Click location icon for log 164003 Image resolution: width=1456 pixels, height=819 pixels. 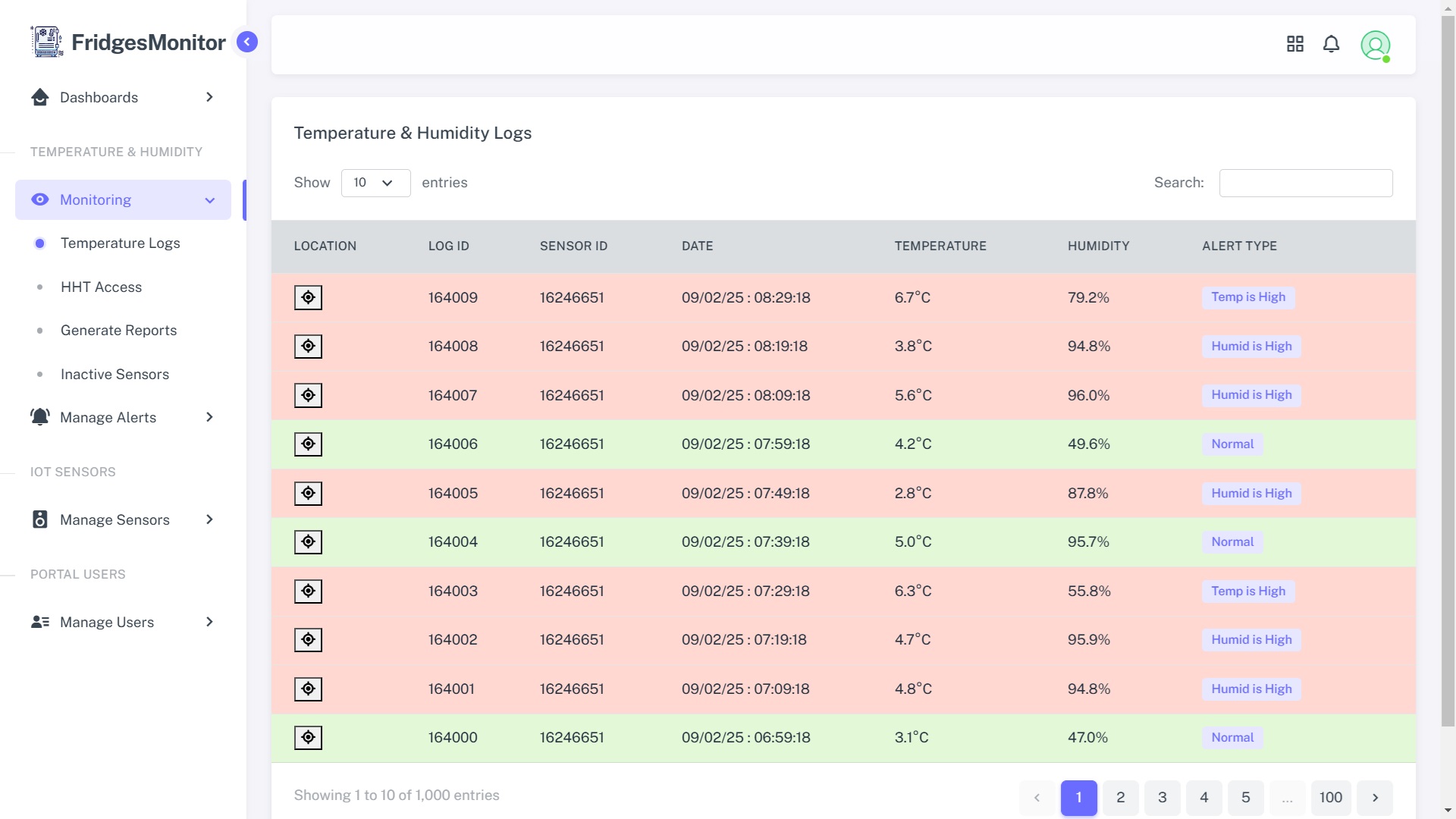pyautogui.click(x=308, y=591)
